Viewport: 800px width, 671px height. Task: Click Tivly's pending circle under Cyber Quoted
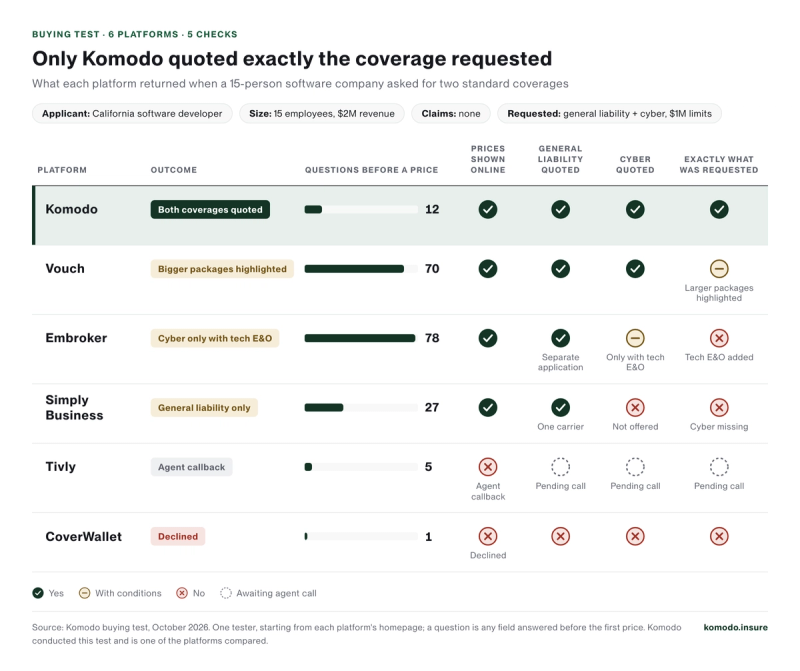click(635, 466)
